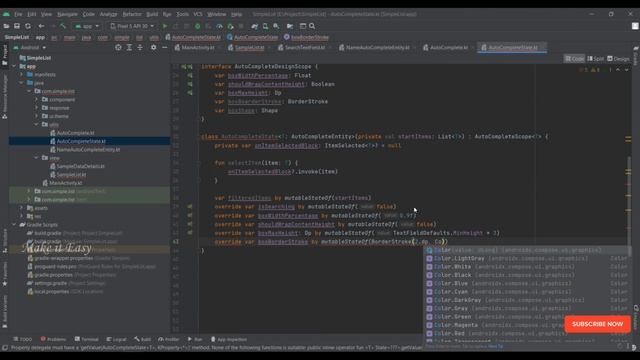640x360 pixels.
Task: Open the Favorites star side tab
Action: [x=4, y=274]
